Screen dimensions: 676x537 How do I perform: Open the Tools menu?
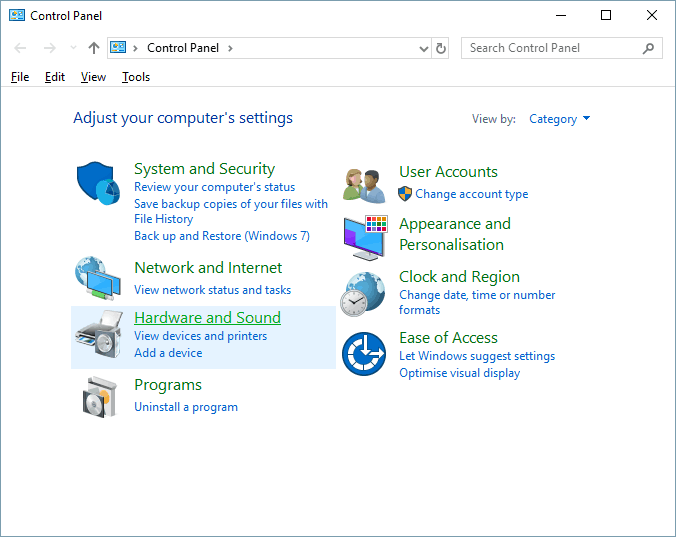click(x=136, y=77)
